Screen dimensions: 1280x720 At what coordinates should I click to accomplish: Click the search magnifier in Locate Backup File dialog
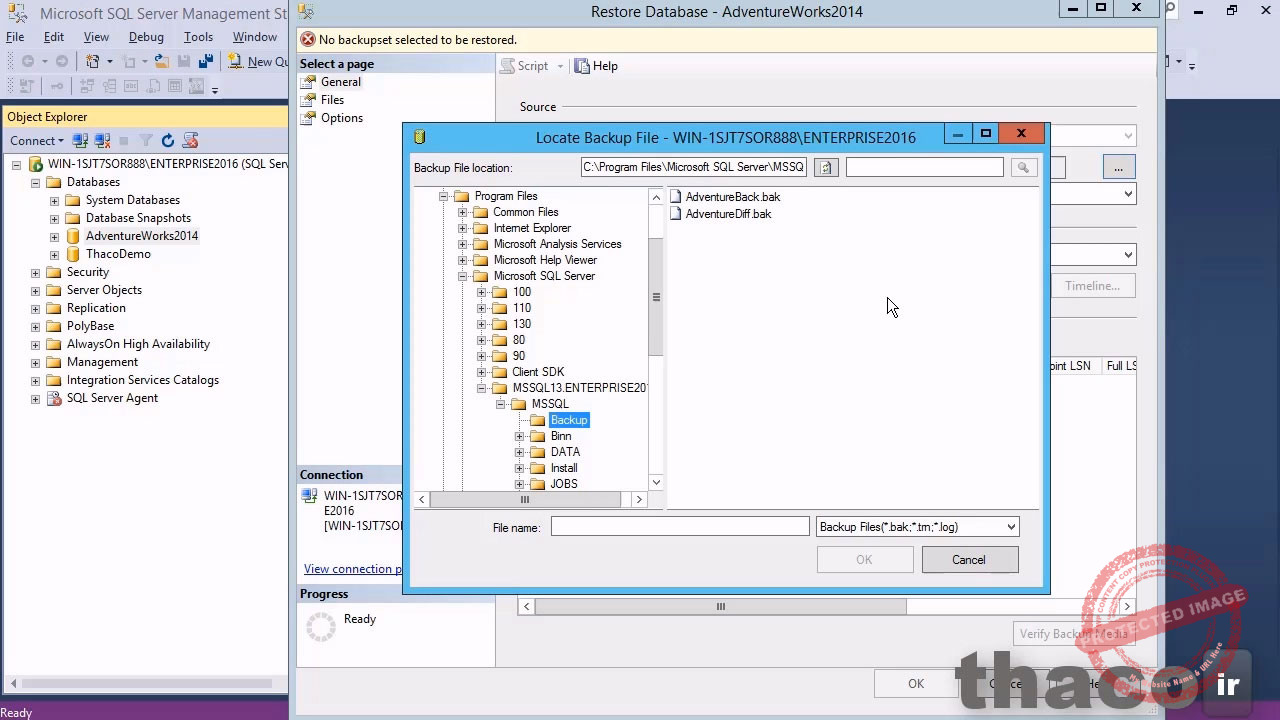(1022, 167)
